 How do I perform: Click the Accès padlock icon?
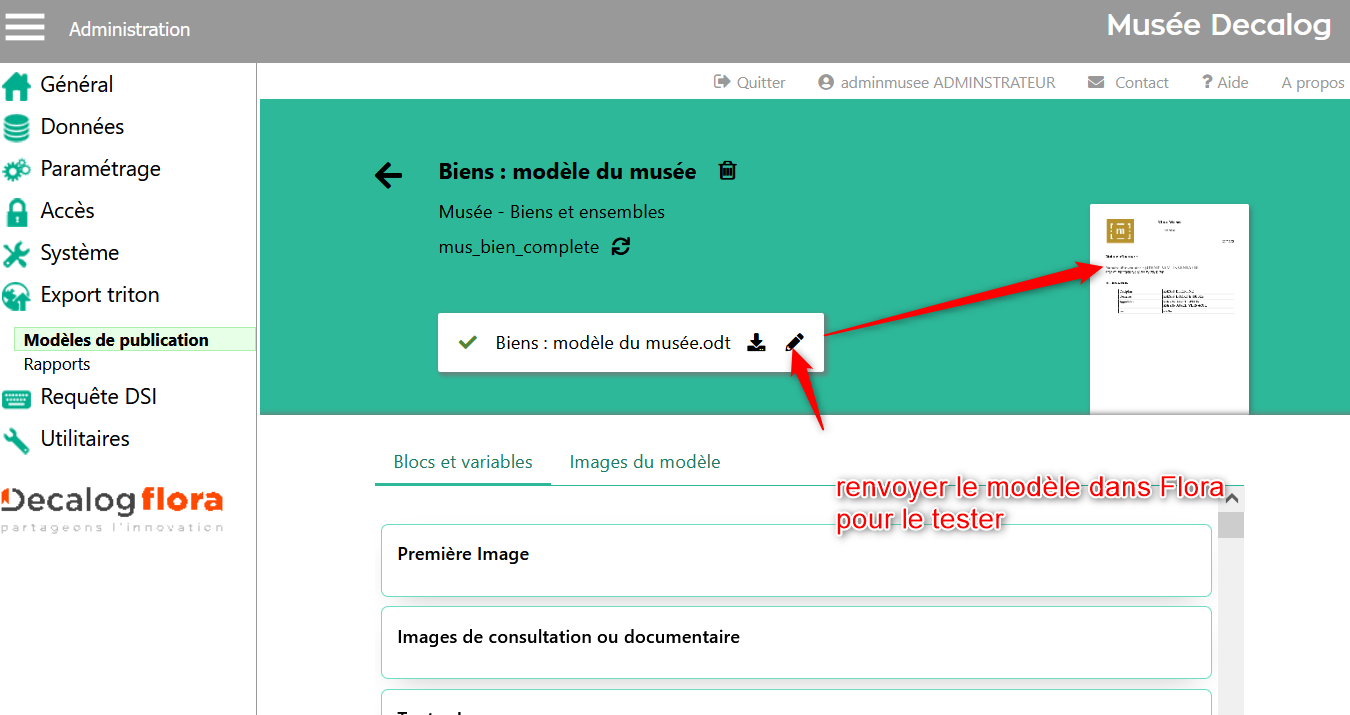click(x=17, y=212)
